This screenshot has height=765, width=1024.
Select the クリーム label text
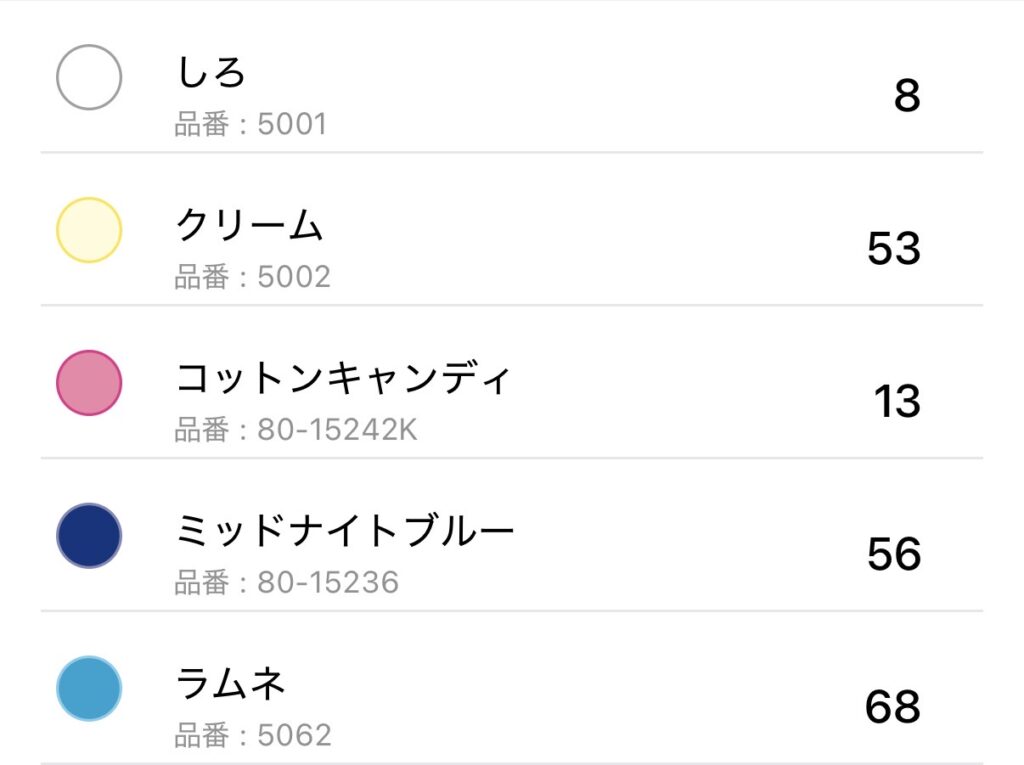tap(250, 226)
